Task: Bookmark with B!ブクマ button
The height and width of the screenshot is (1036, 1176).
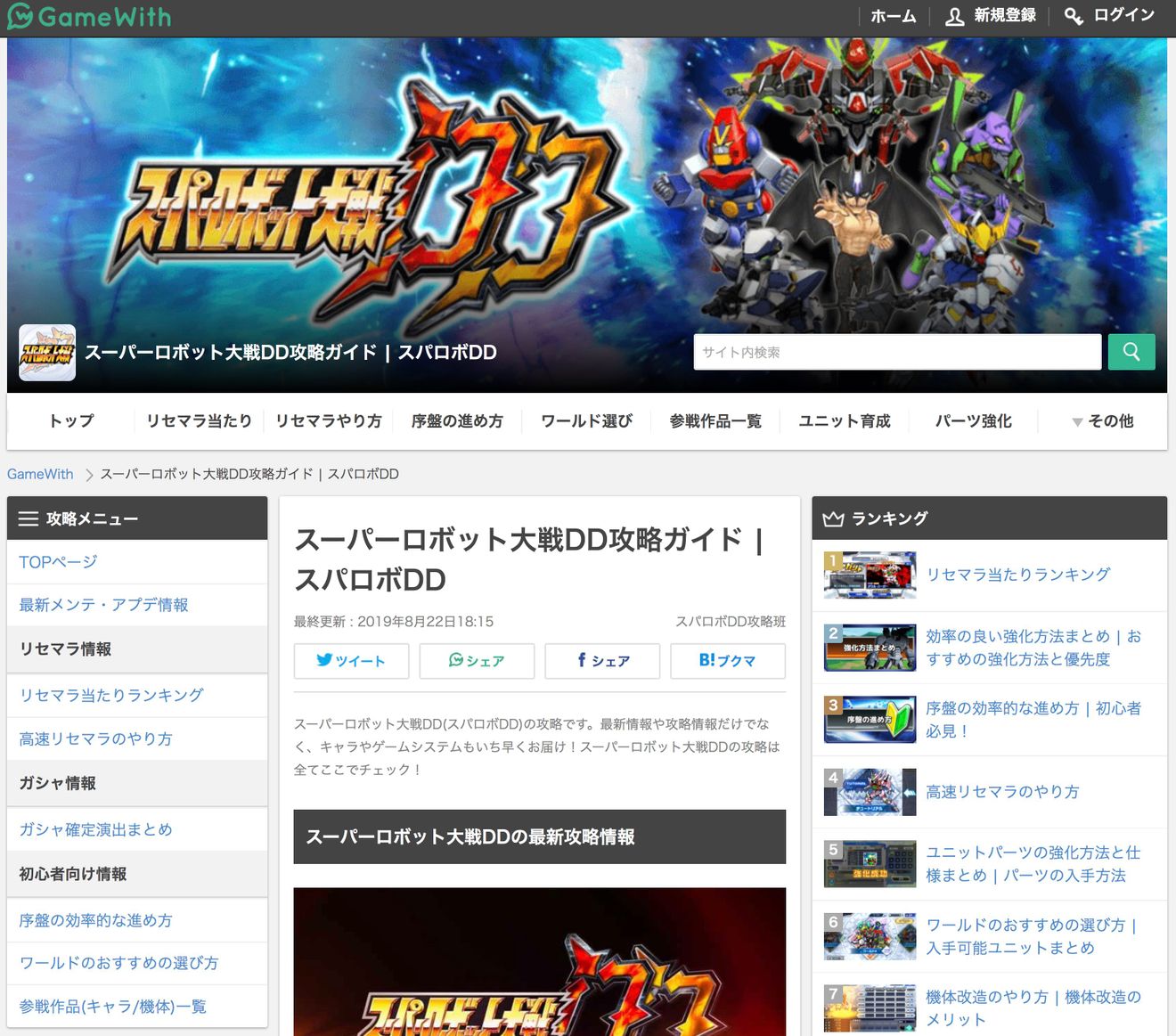Action: coord(728,661)
